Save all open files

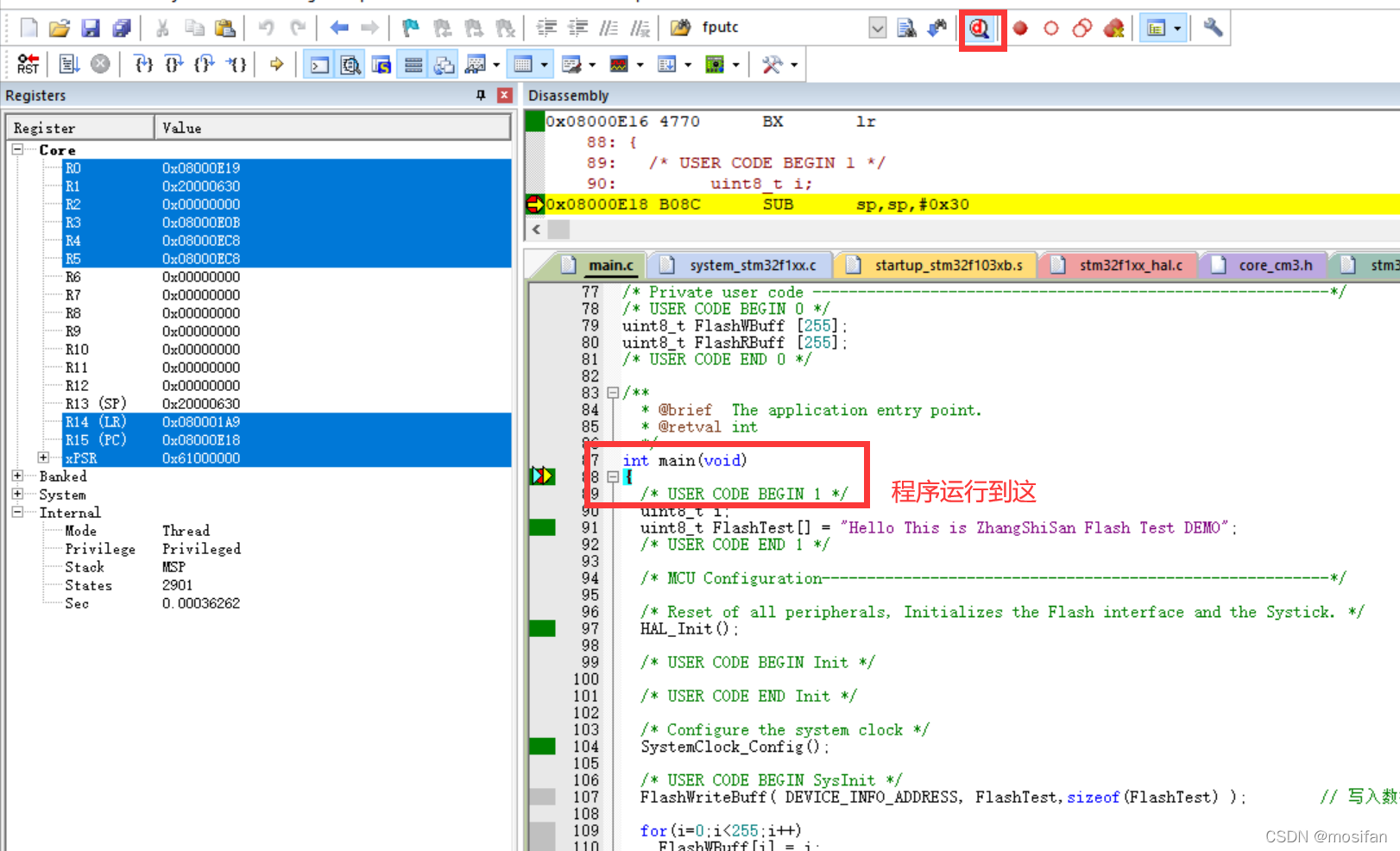click(122, 28)
